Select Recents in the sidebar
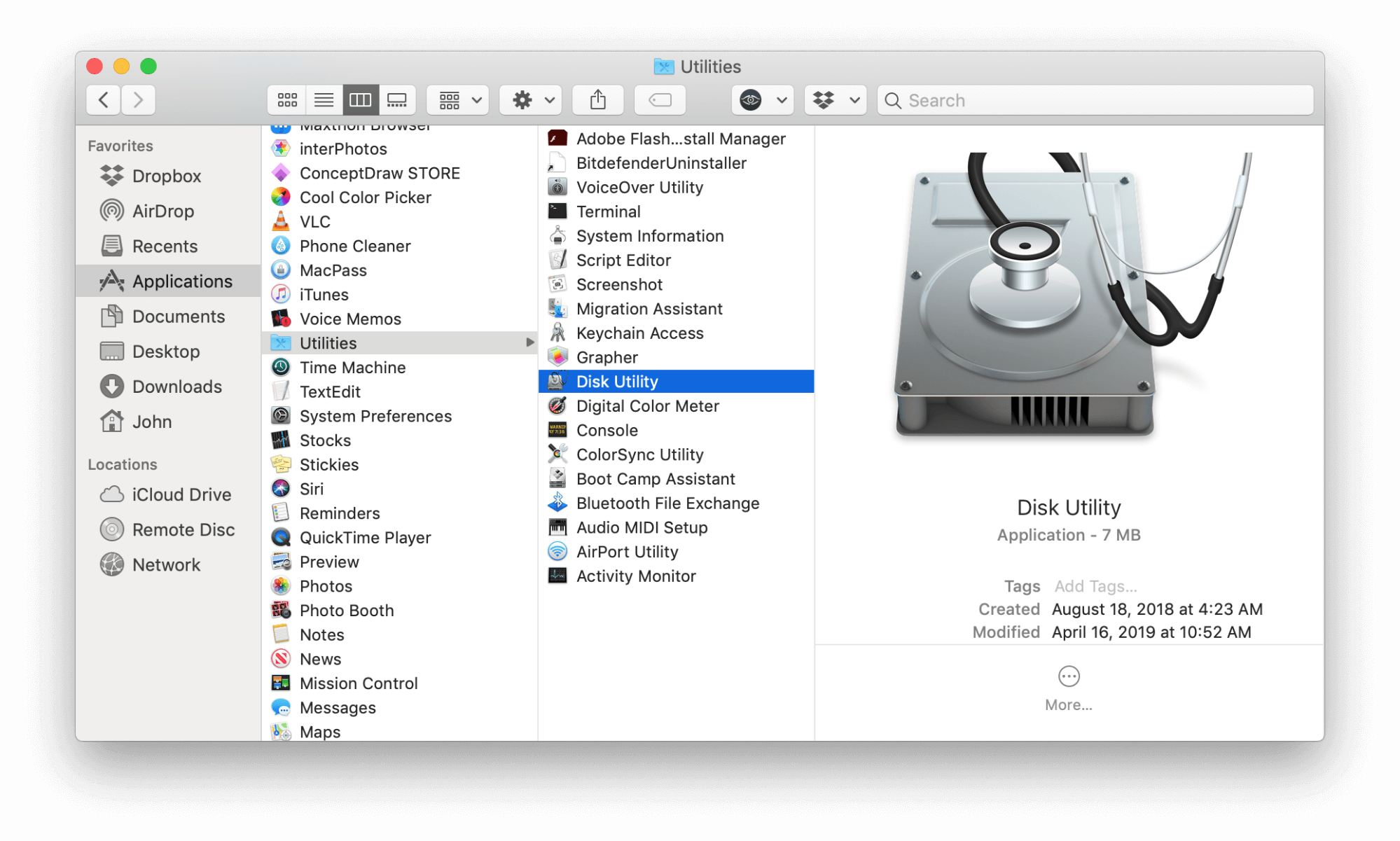 [x=168, y=246]
